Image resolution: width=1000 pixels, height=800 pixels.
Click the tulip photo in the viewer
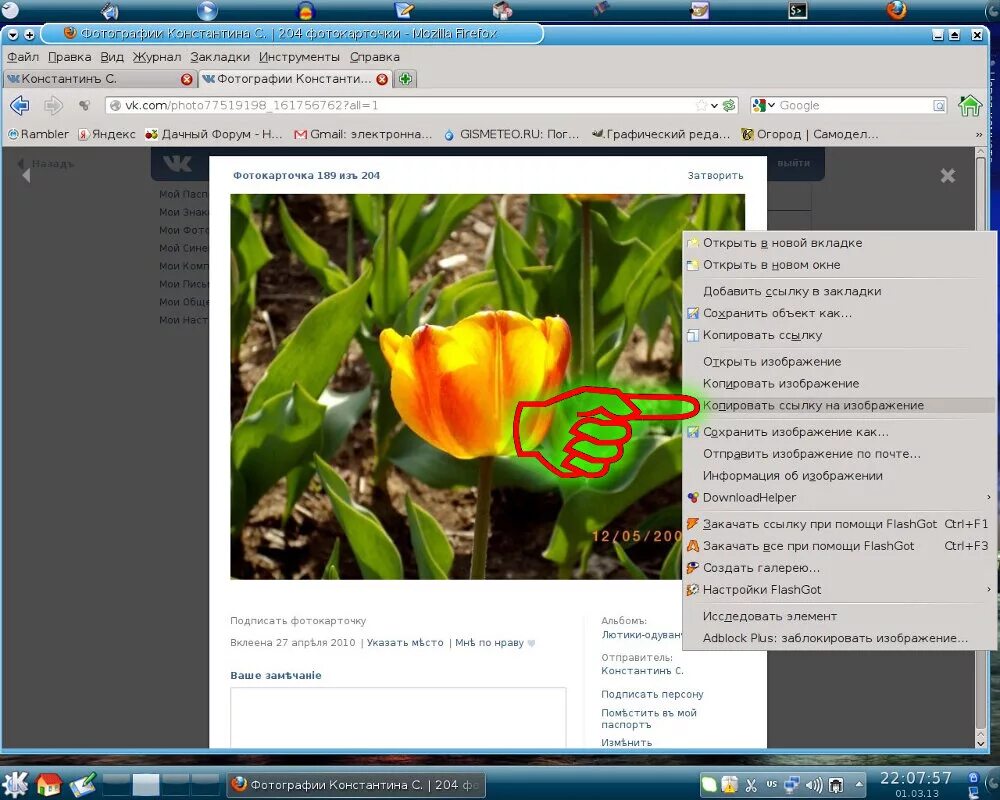pyautogui.click(x=456, y=387)
